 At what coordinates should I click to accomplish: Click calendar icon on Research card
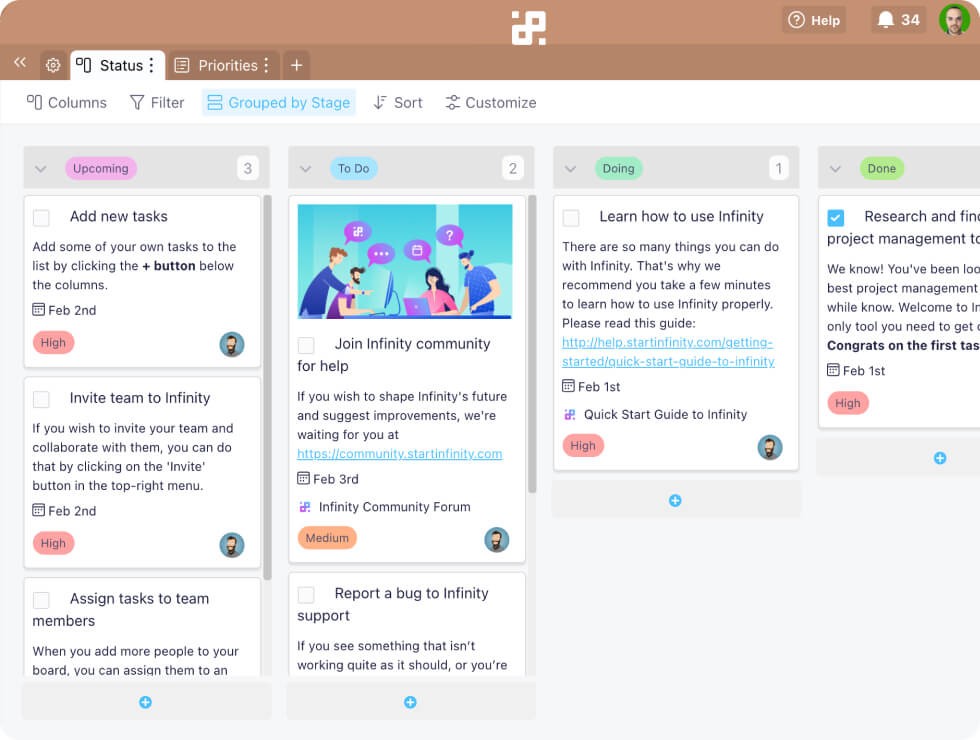[x=833, y=370]
